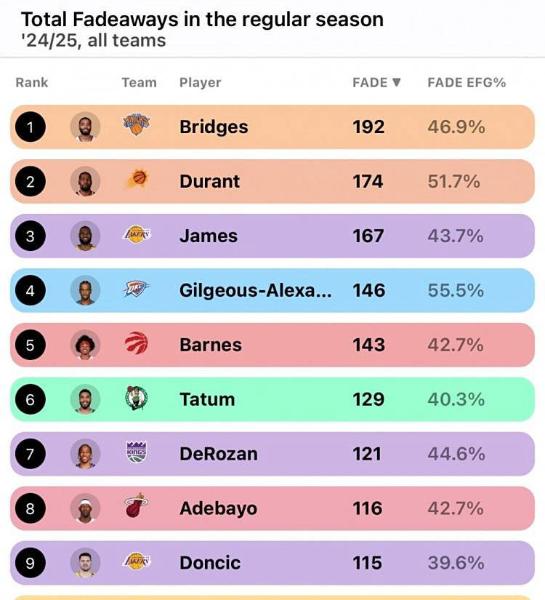
Task: Click the New York Knicks team logo
Action: (136, 125)
